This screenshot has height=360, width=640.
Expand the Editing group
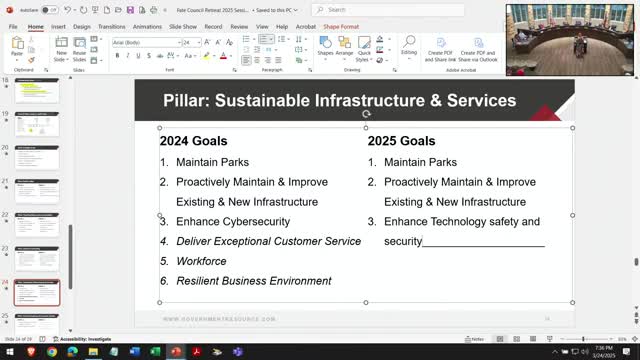(x=409, y=47)
